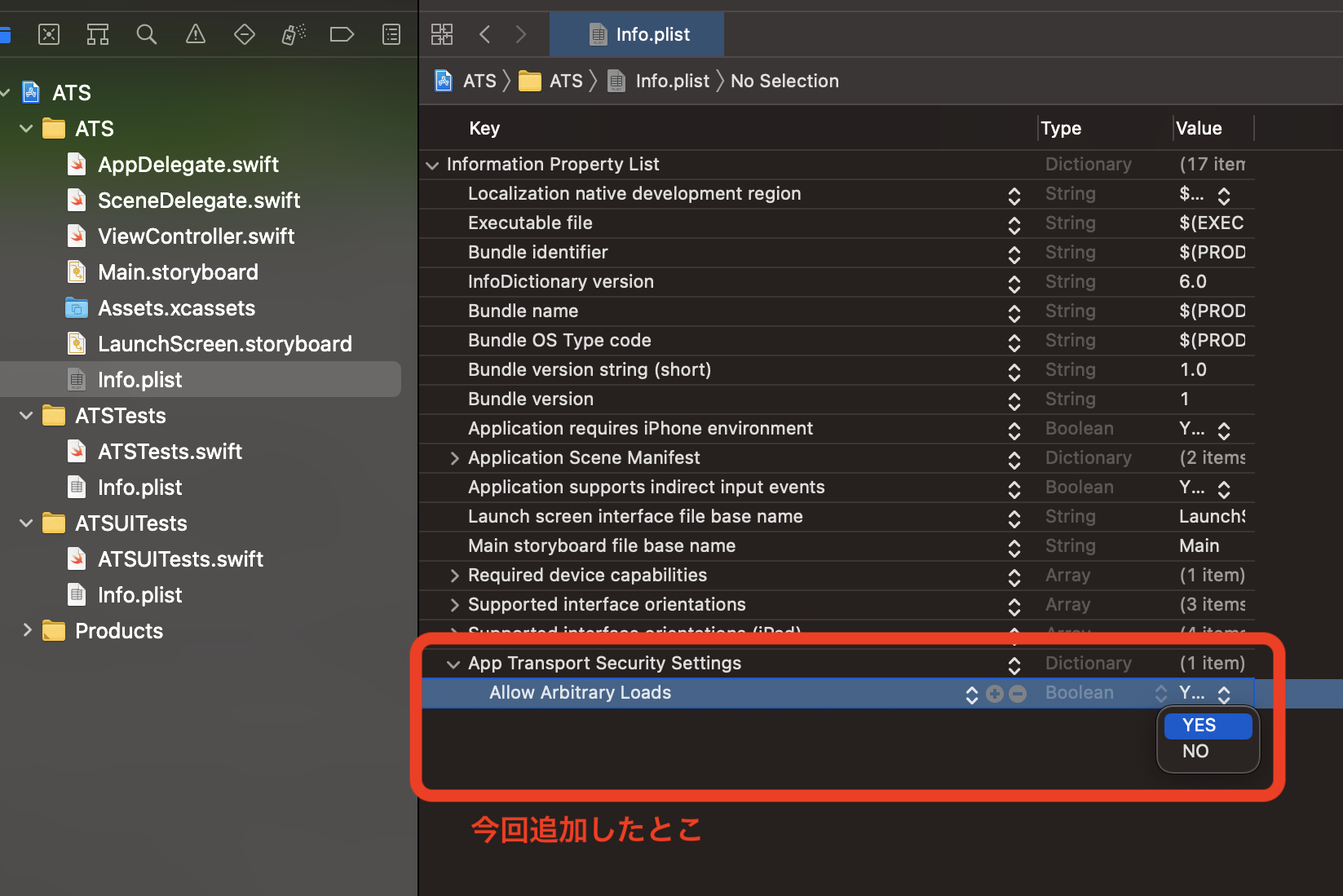Open the Symbol navigator
The height and width of the screenshot is (896, 1343).
pyautogui.click(x=98, y=34)
